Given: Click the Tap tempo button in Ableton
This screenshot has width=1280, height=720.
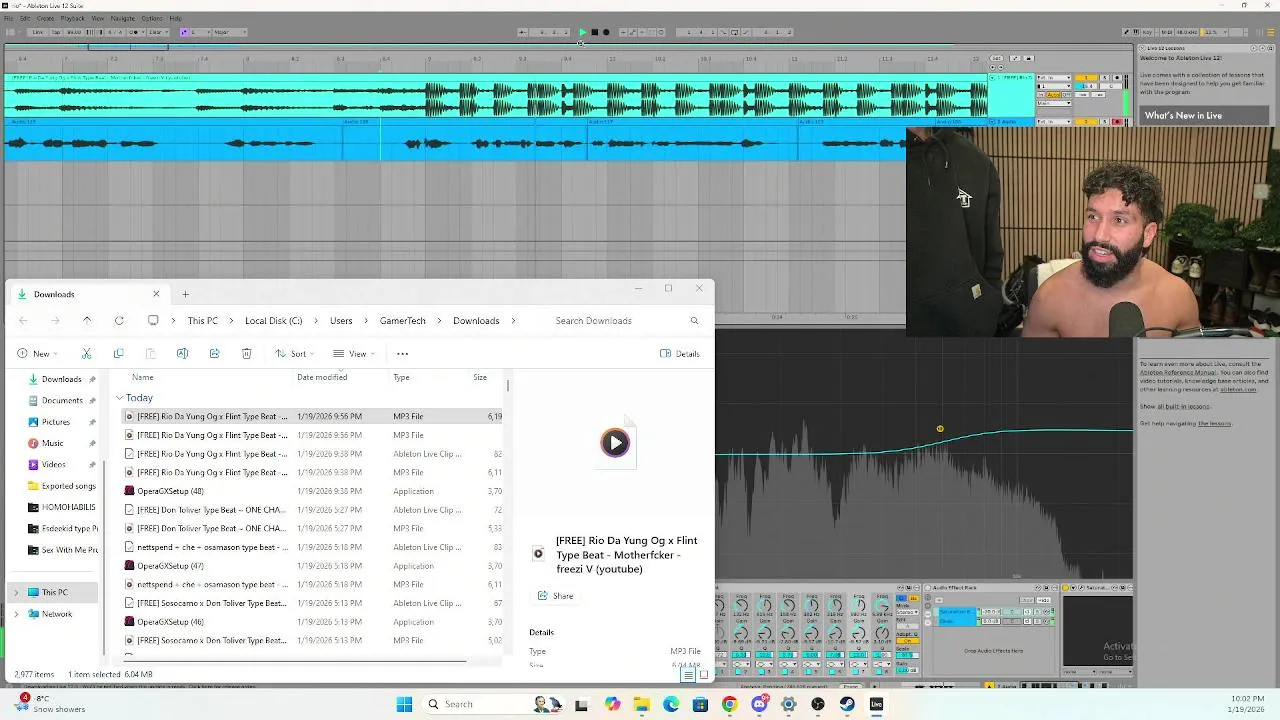Looking at the screenshot, I should point(58,32).
